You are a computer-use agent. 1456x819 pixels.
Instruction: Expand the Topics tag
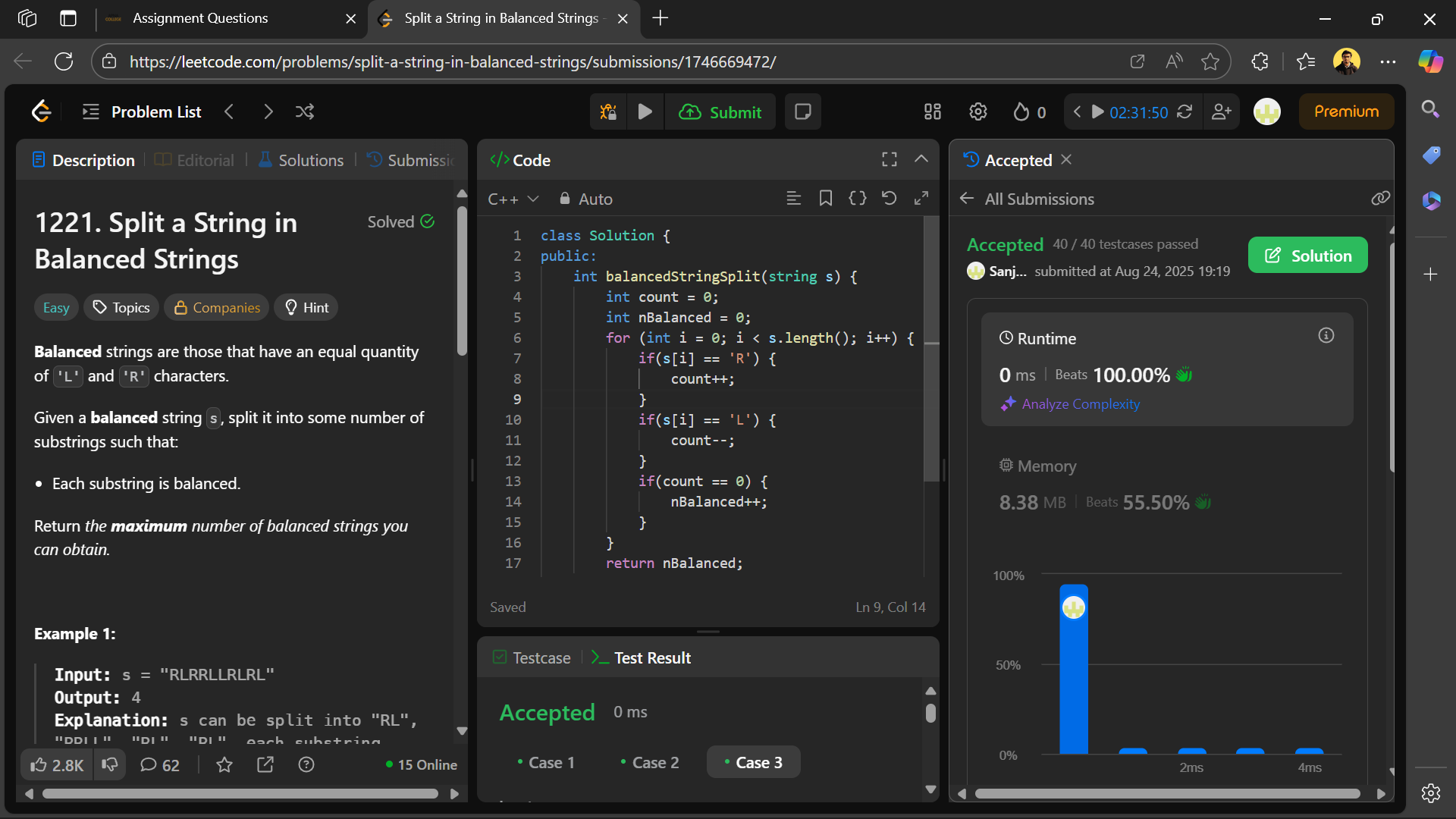121,307
